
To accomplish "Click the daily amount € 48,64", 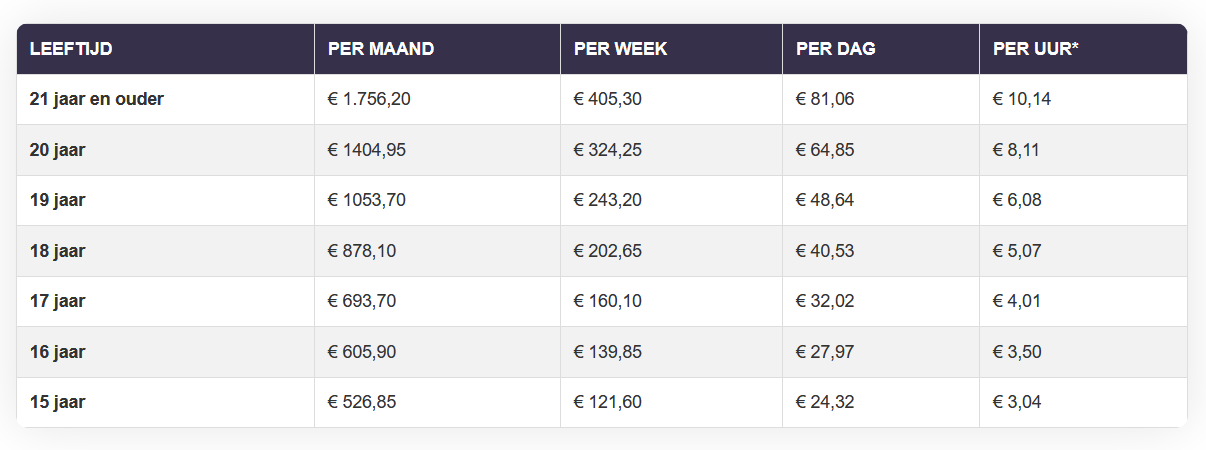I will 825,200.
